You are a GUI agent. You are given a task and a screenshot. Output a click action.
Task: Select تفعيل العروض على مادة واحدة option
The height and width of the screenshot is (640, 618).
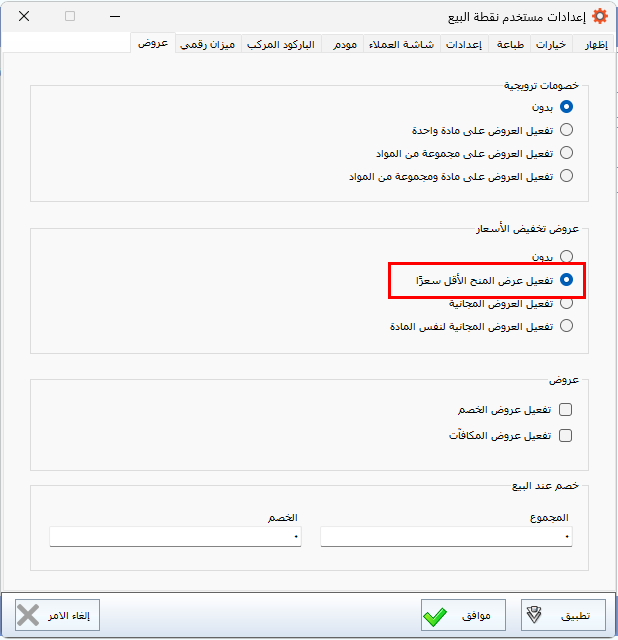(566, 130)
